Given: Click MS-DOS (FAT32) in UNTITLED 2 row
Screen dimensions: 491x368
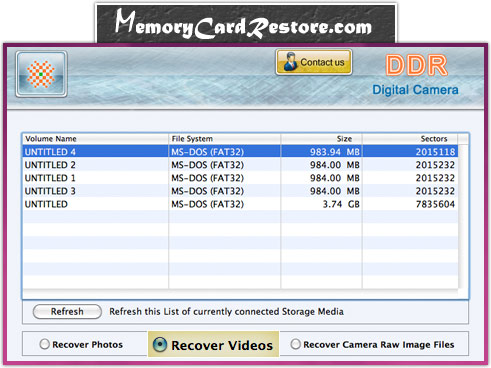Looking at the screenshot, I should [207, 165].
